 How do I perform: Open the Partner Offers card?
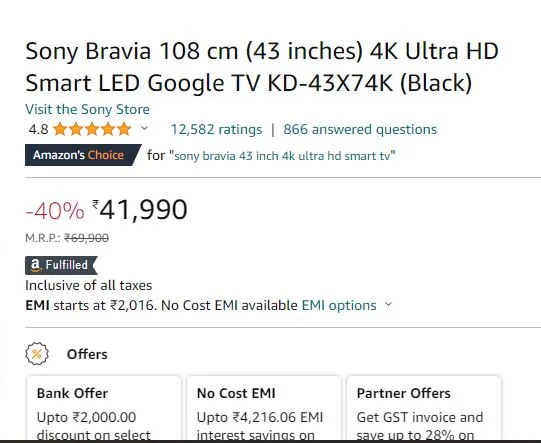[424, 408]
